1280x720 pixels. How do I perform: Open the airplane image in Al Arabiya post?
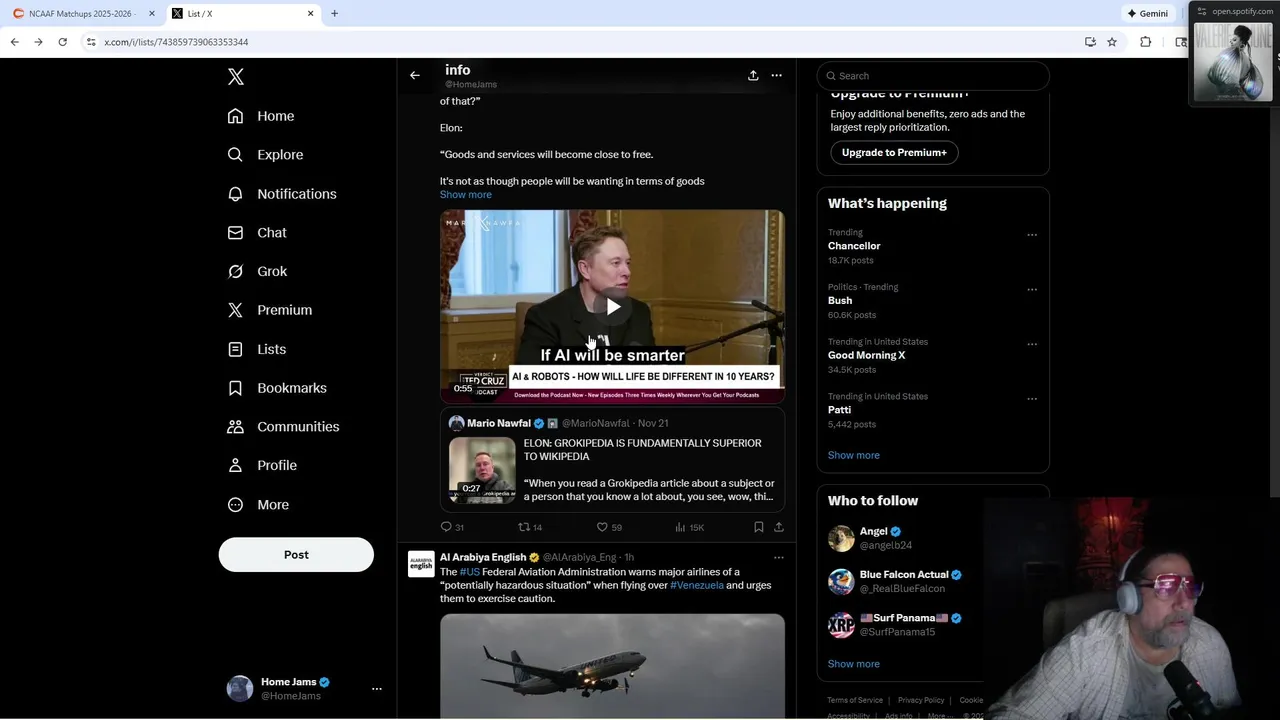[612, 666]
